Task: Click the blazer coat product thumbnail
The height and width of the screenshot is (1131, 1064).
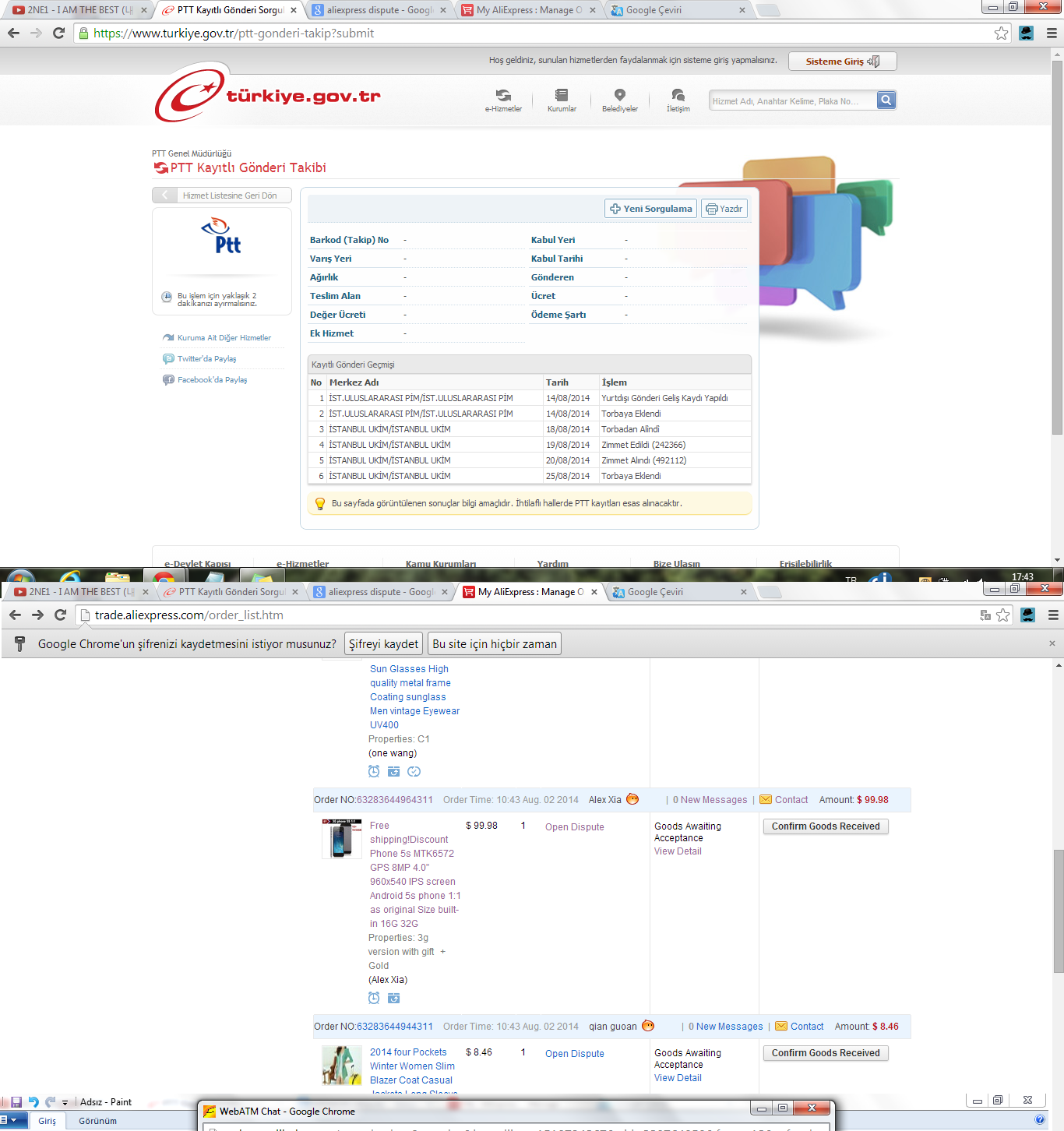Action: pyautogui.click(x=342, y=1066)
